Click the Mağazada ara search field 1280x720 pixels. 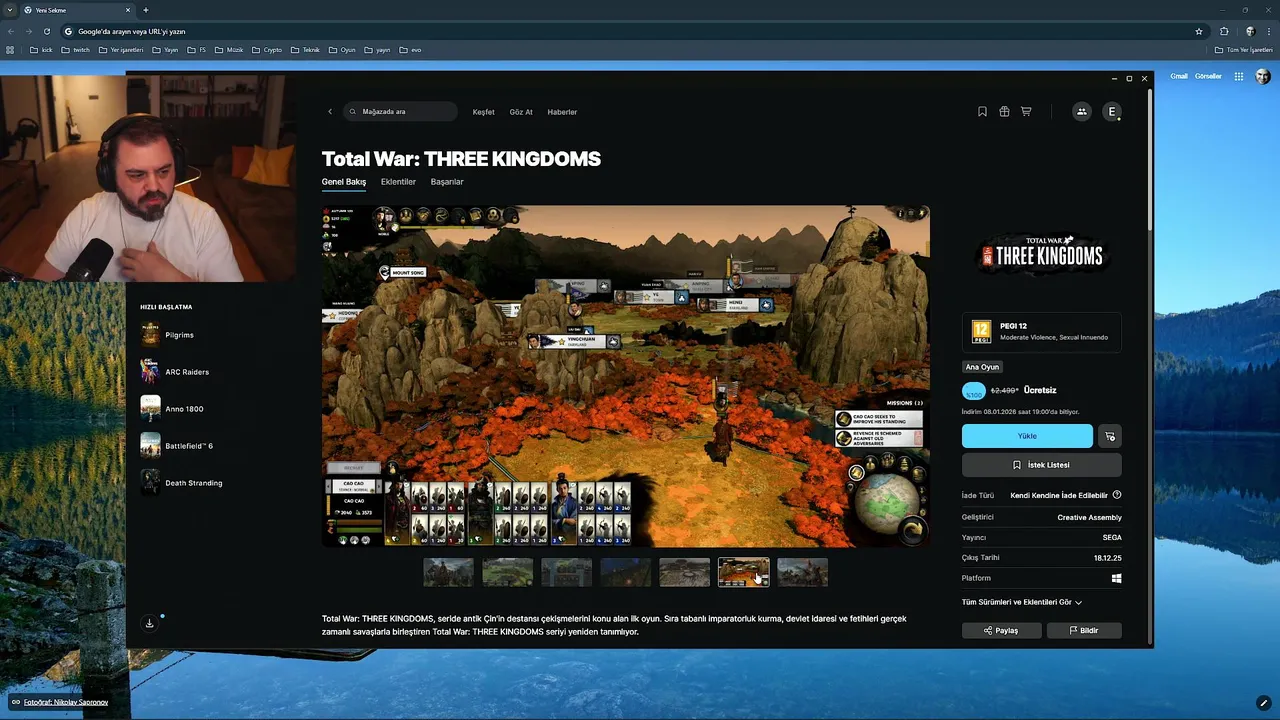point(400,112)
